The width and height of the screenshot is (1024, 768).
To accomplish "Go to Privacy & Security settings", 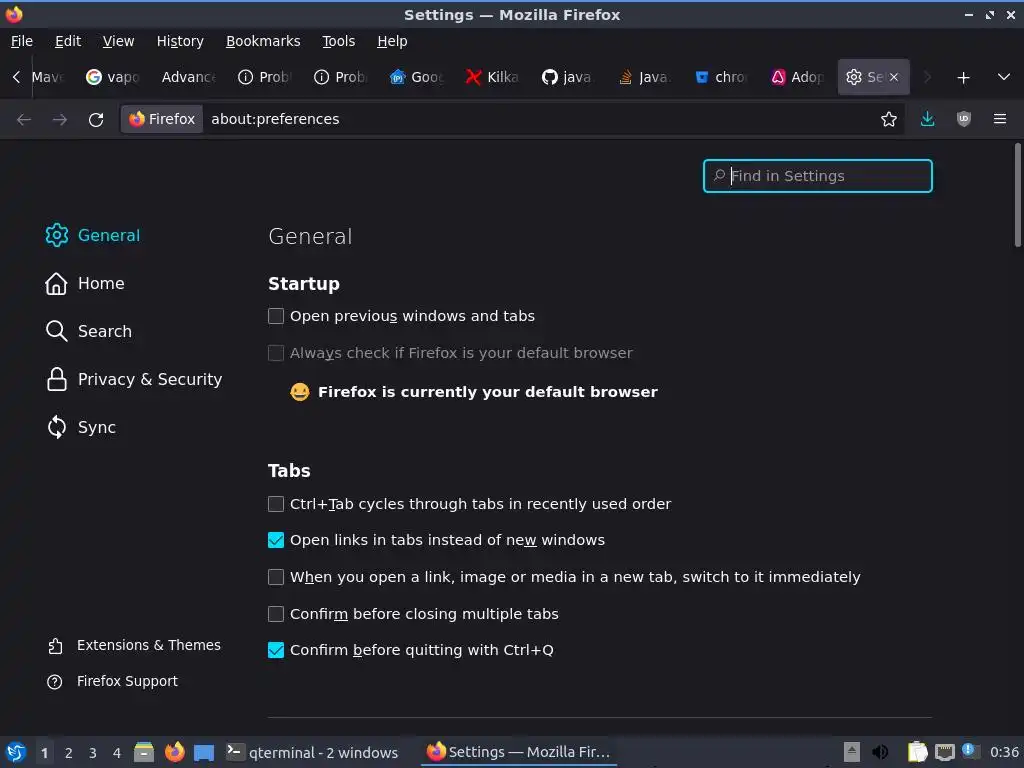I will point(150,379).
